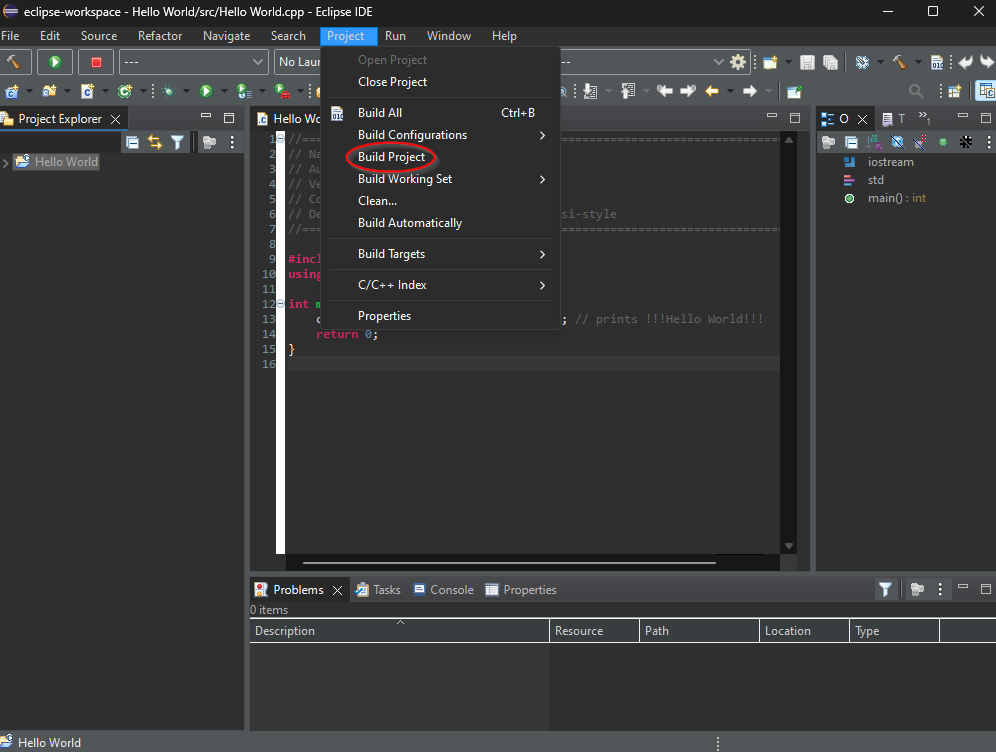Click the Previous Annotation icon
Viewport: 996px width, 752px height.
point(628,91)
